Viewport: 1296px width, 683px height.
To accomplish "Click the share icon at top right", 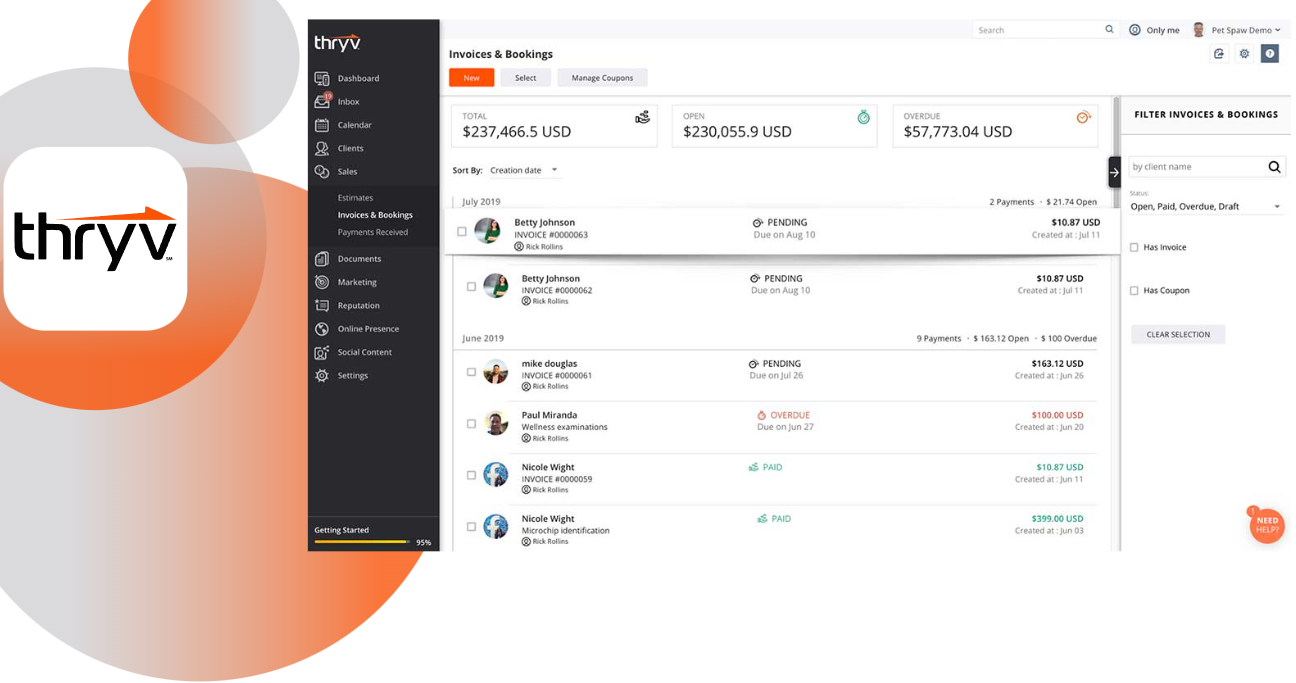I will [1219, 54].
